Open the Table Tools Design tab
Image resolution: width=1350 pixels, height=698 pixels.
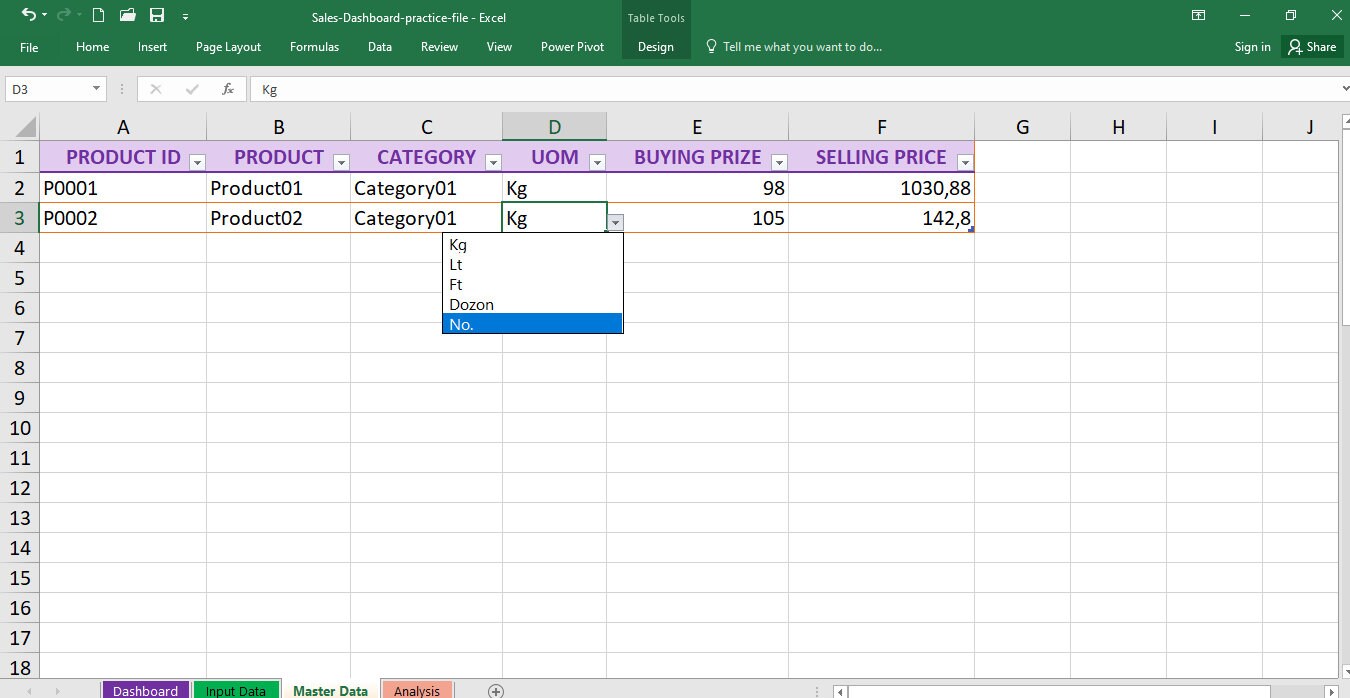click(655, 46)
